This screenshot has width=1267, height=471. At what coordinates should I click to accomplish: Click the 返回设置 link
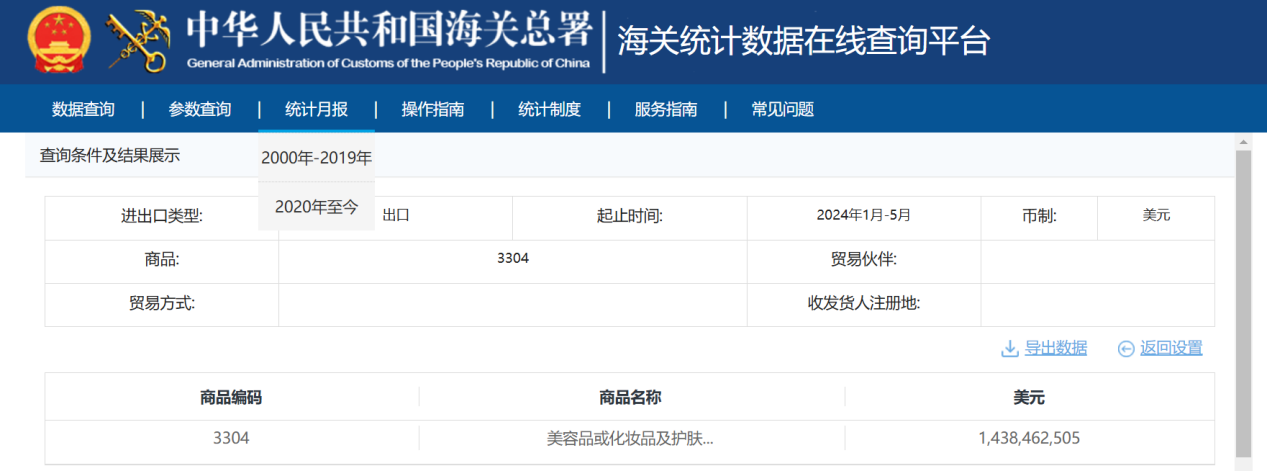(1171, 348)
